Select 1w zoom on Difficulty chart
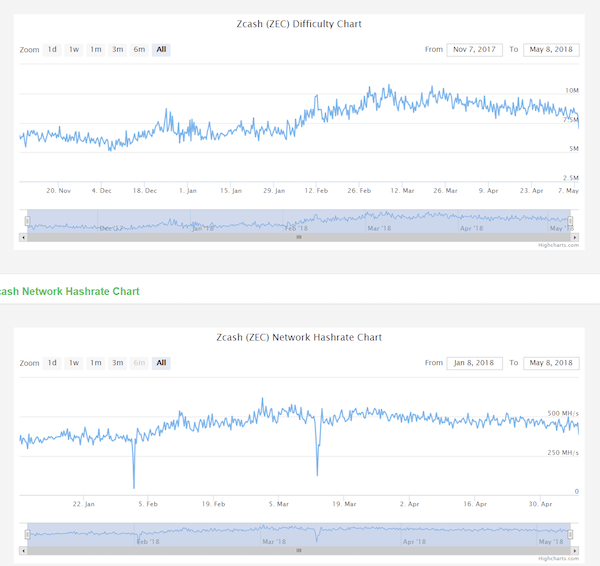 [x=74, y=50]
